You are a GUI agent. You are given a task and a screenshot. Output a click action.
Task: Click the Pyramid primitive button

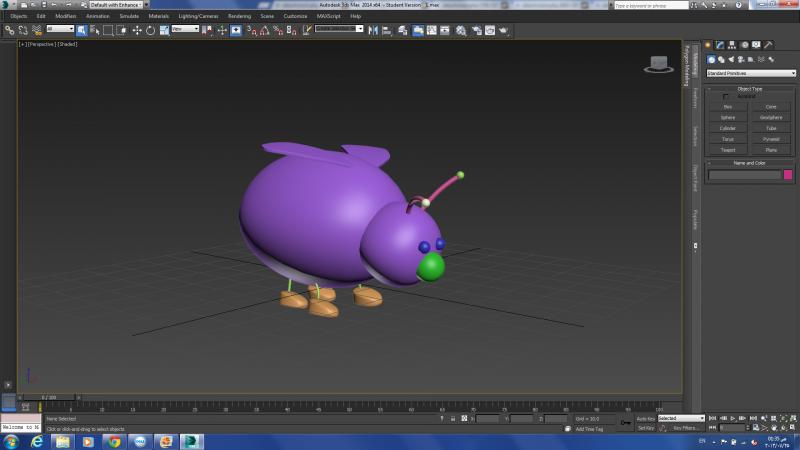771,139
